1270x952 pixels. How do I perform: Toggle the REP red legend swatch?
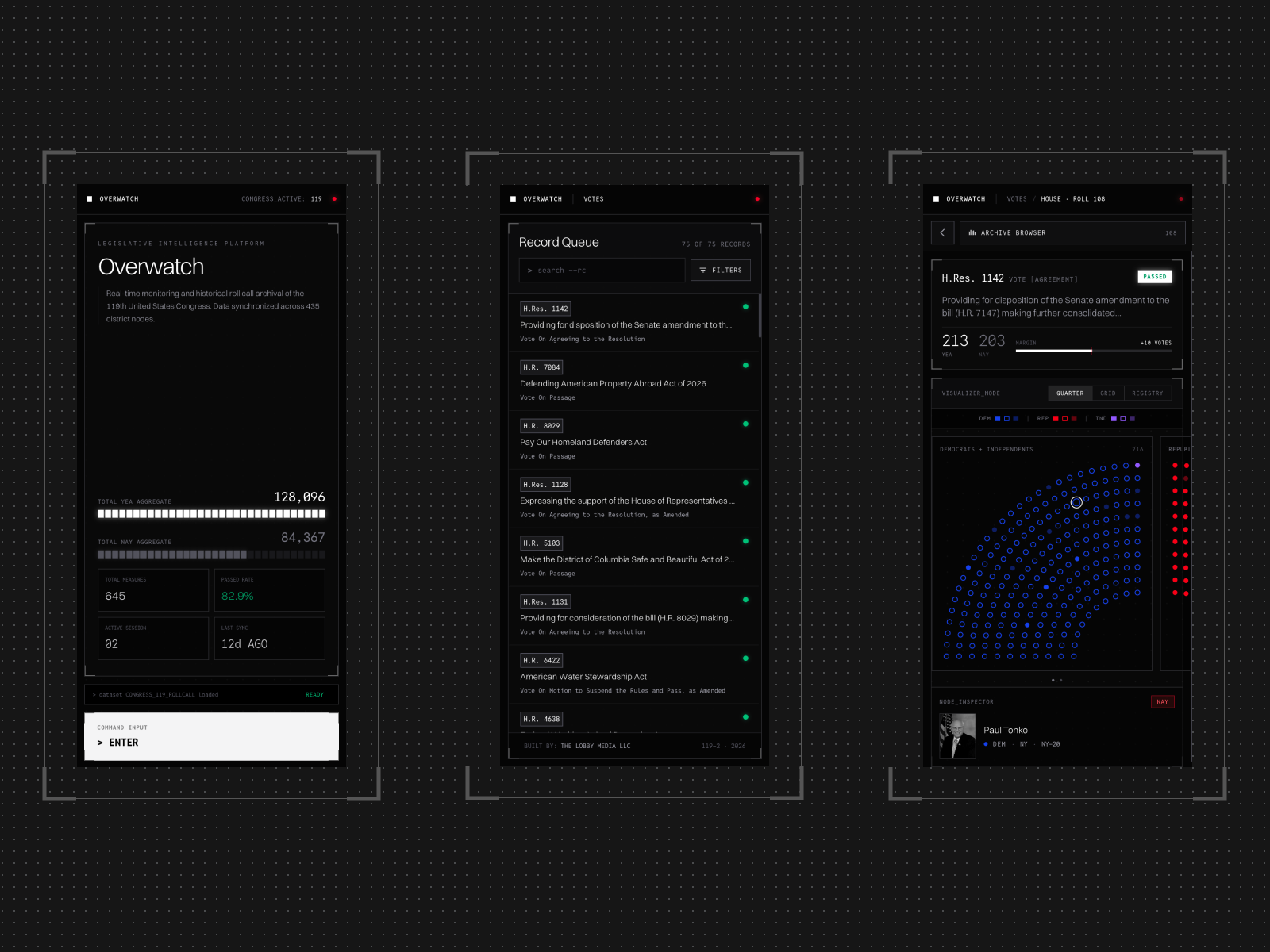click(1056, 418)
